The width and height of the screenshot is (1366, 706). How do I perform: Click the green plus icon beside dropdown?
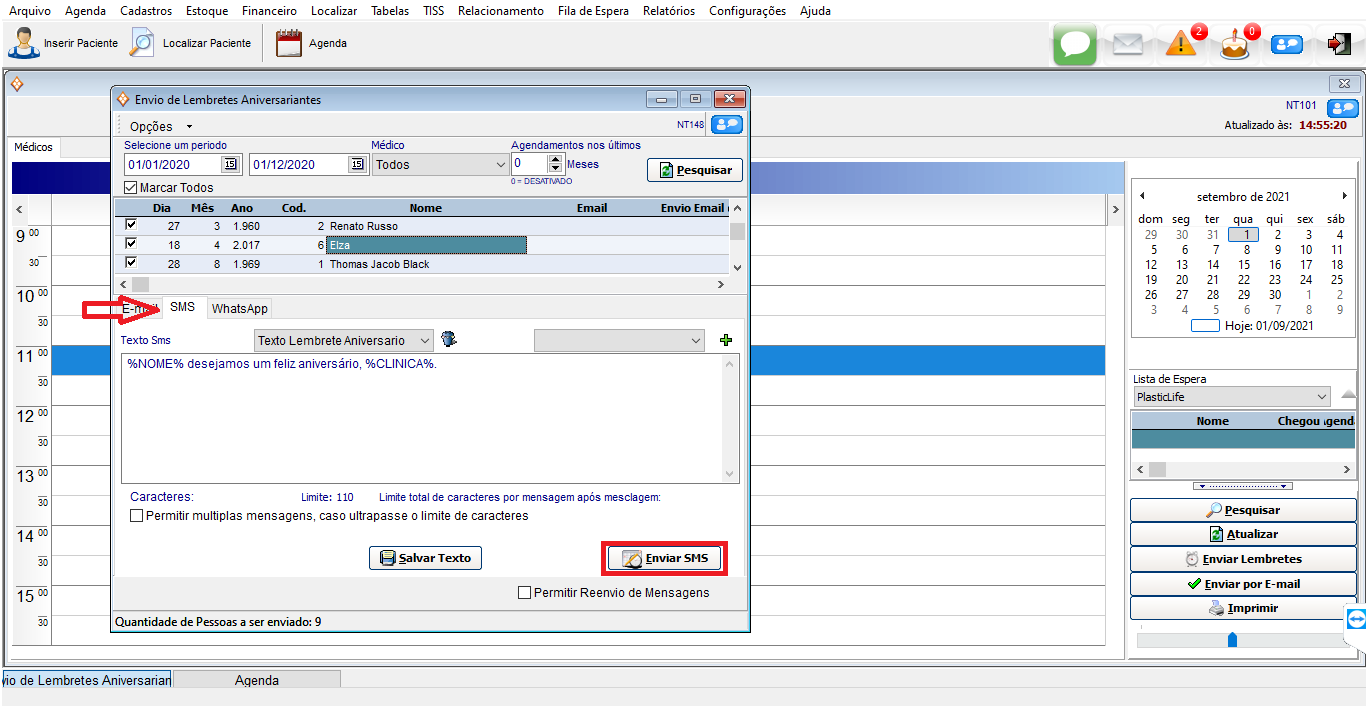(726, 341)
